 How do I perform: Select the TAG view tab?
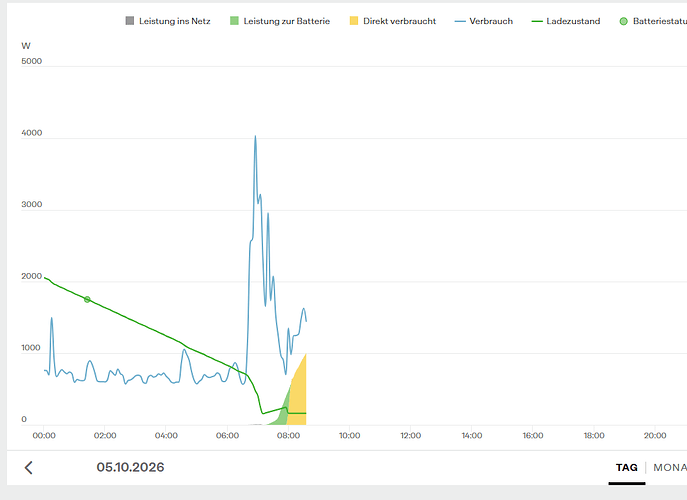627,468
